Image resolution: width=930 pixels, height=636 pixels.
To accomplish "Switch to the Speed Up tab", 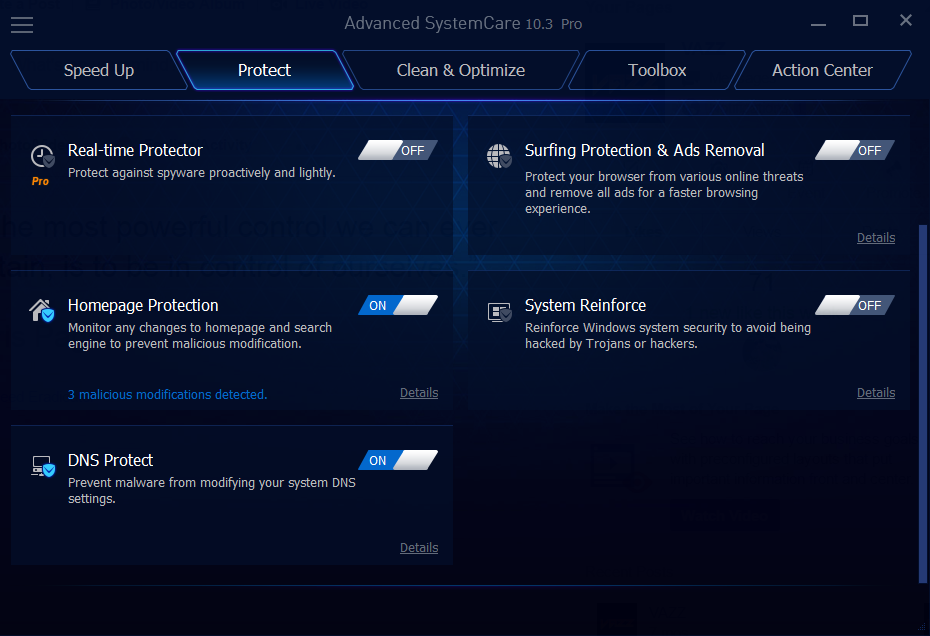I will (x=99, y=70).
